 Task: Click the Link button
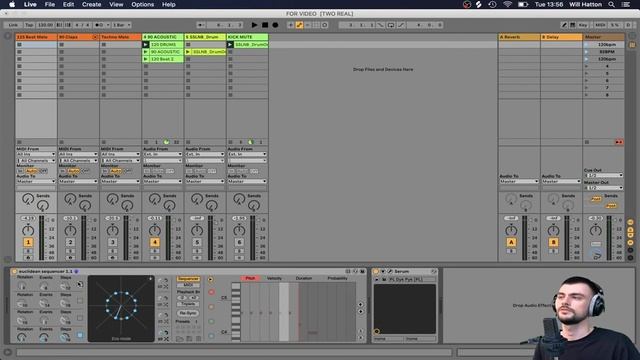point(13,25)
